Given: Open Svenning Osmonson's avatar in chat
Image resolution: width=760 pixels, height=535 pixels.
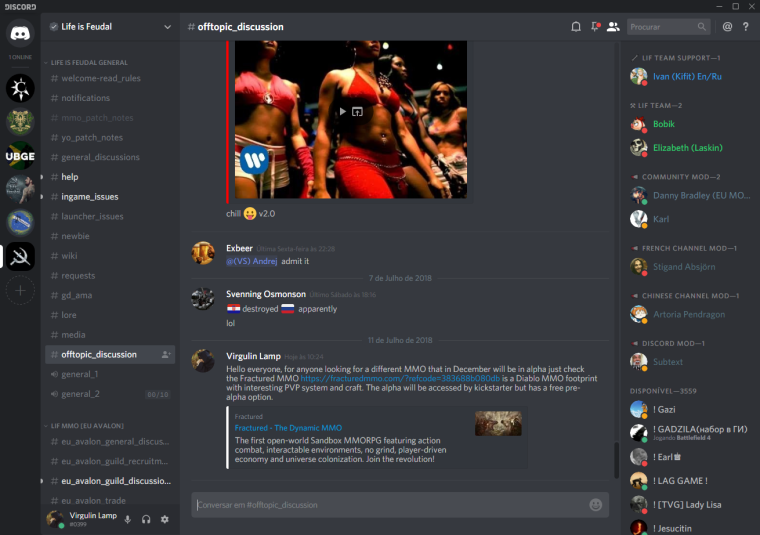Looking at the screenshot, I should [x=203, y=299].
